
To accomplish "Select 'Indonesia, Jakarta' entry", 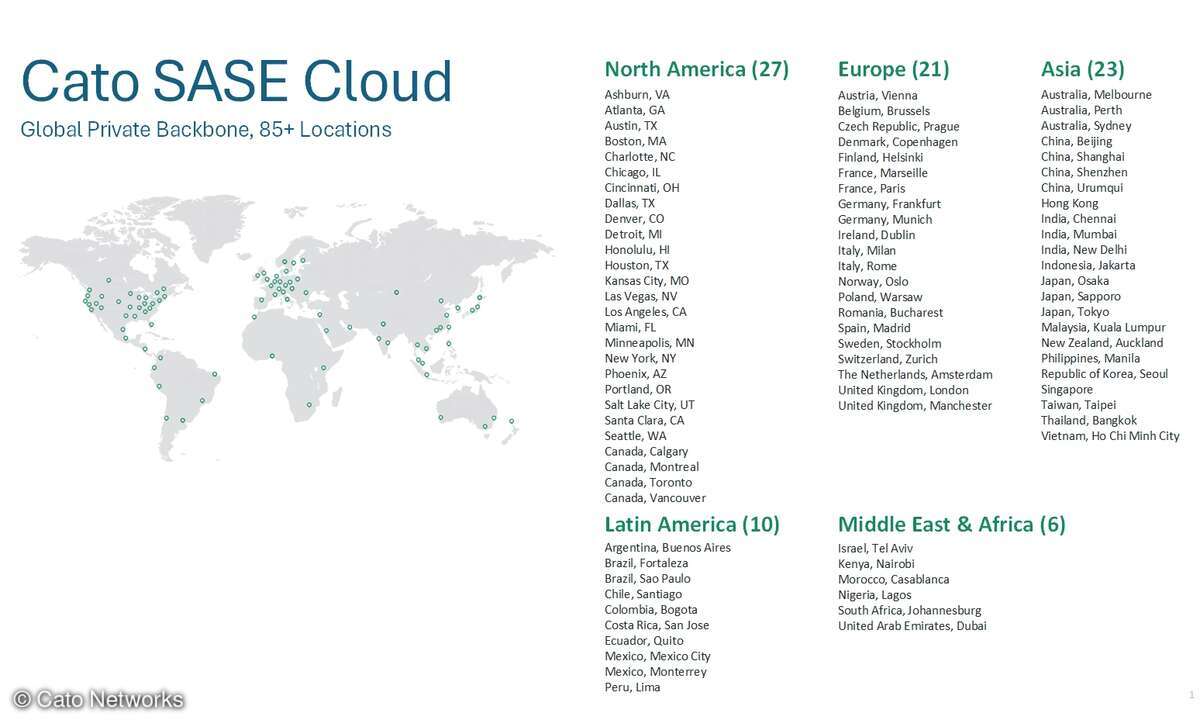I will tap(1088, 265).
